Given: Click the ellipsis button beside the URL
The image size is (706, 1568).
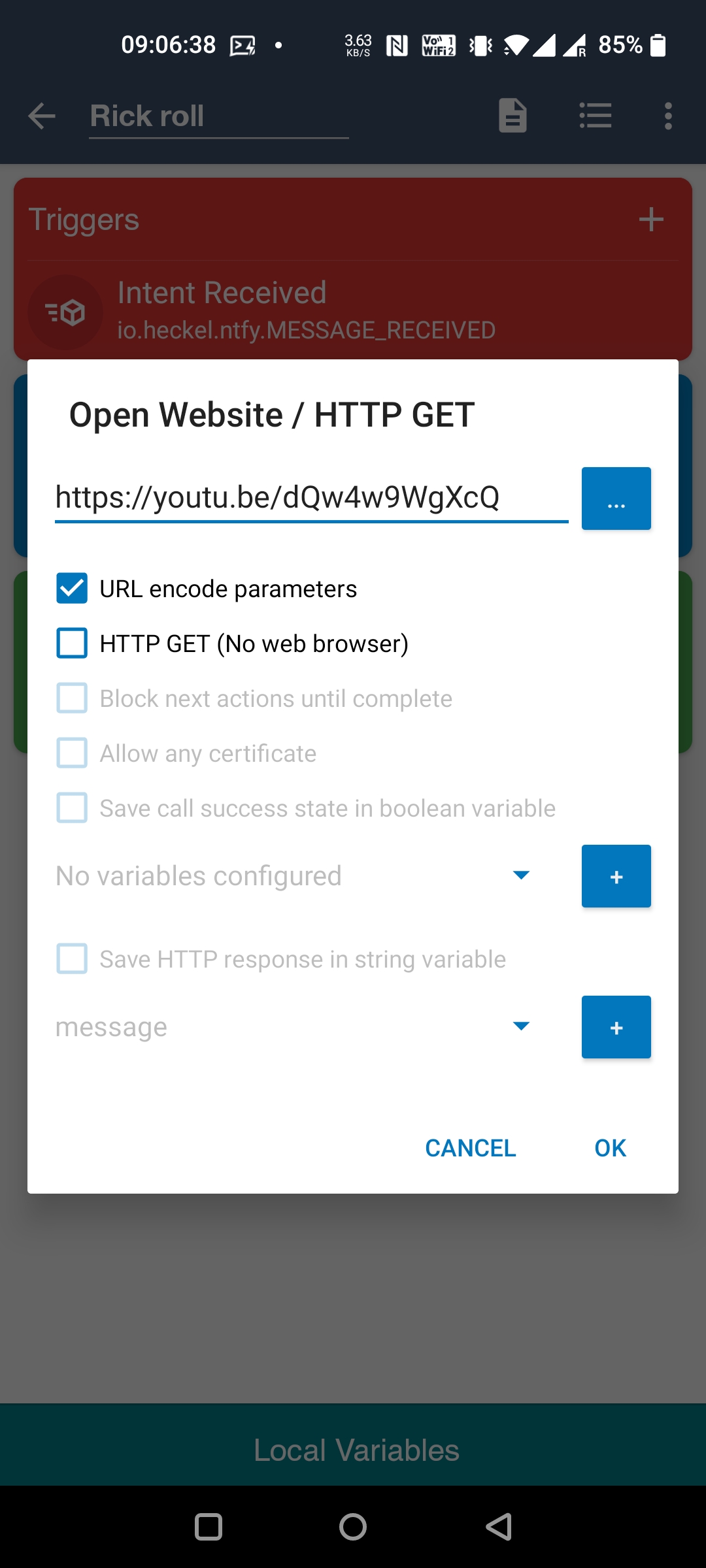Looking at the screenshot, I should [x=616, y=498].
